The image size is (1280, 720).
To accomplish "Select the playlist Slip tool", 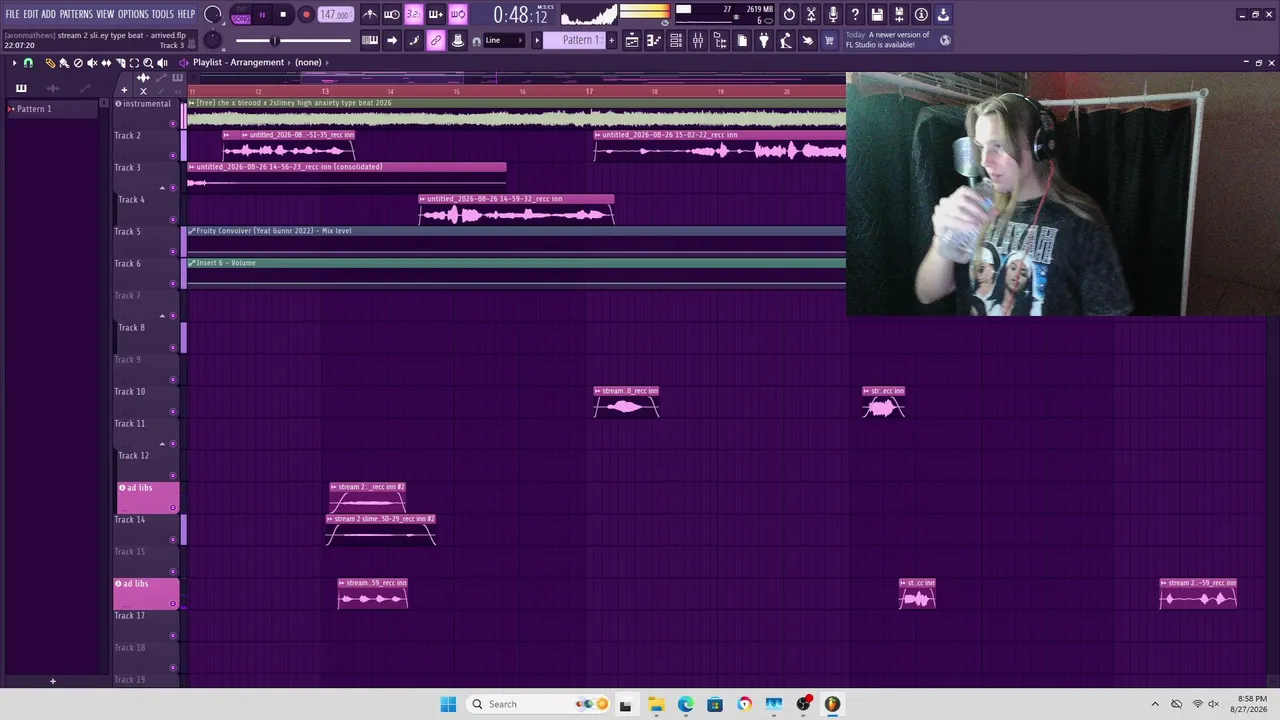I will click(106, 63).
